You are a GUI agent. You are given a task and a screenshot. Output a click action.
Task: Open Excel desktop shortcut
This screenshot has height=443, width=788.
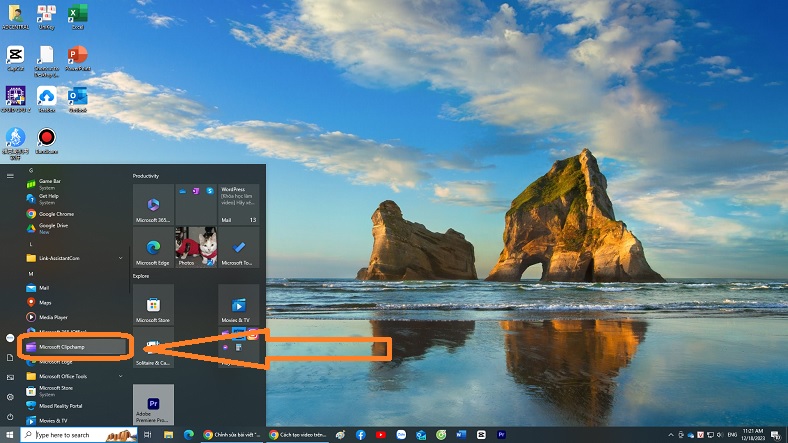point(77,17)
